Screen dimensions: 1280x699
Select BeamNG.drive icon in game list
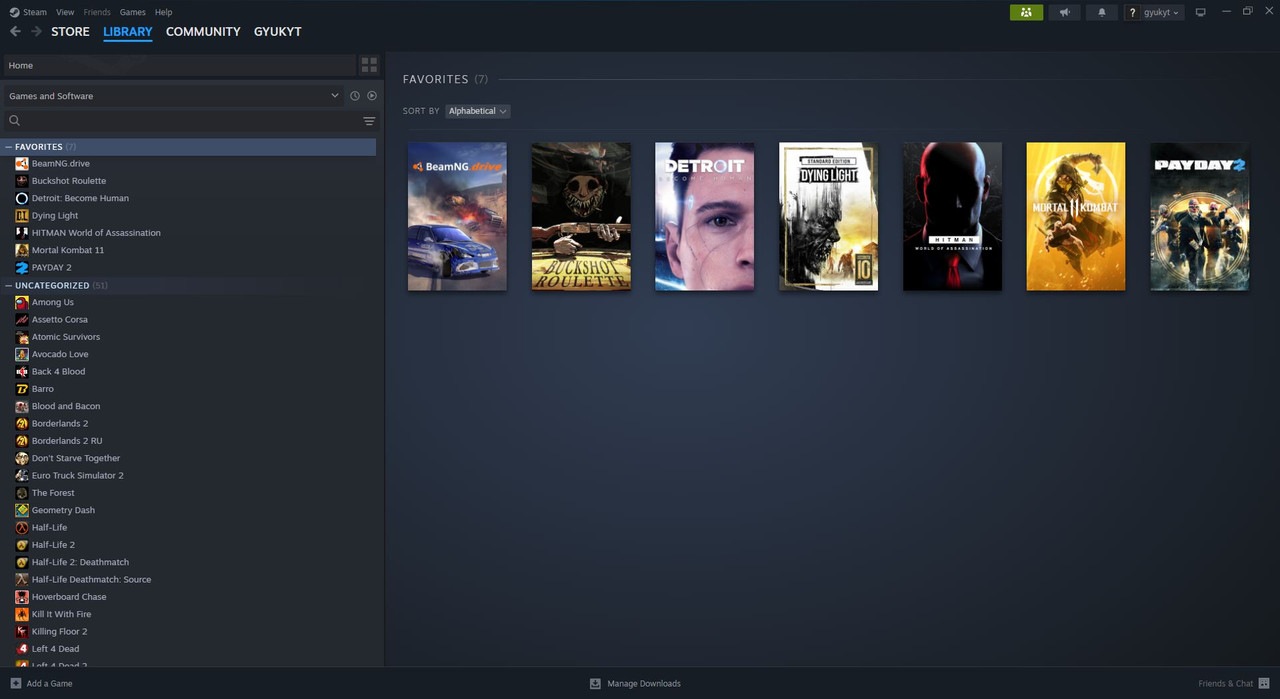point(22,163)
